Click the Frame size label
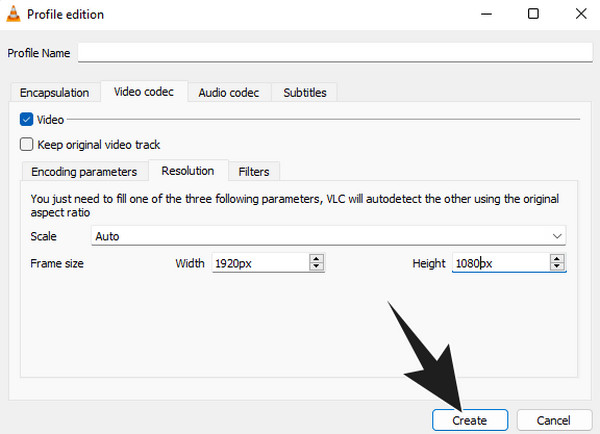The image size is (600, 434). point(57,263)
